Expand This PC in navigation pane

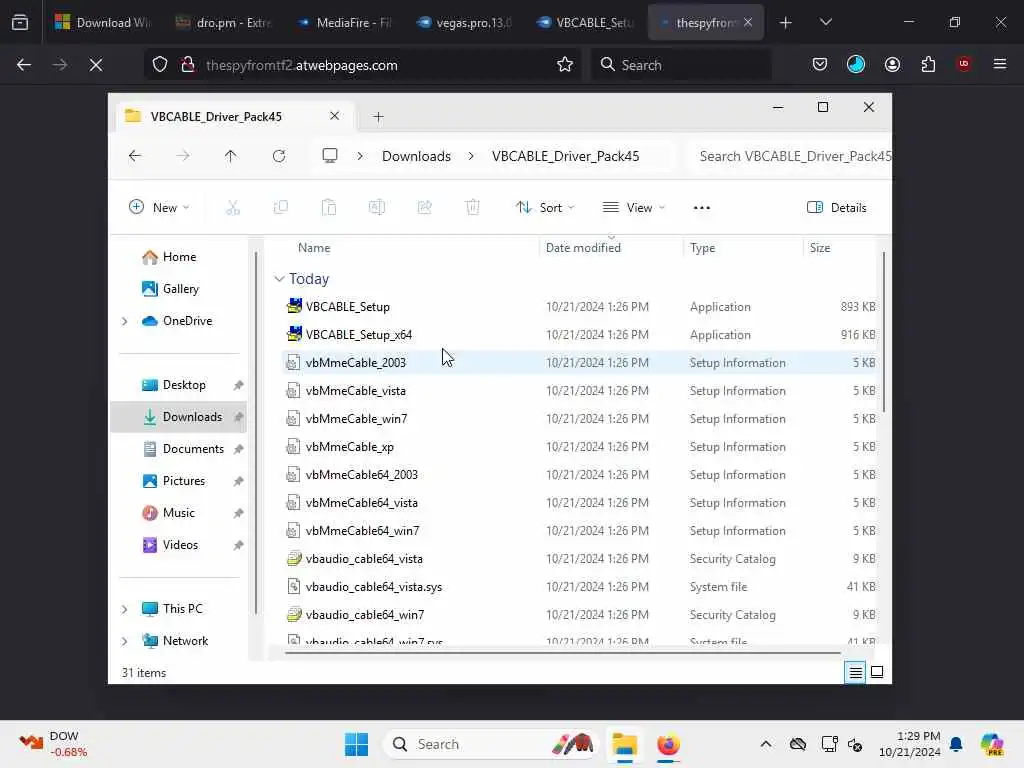pos(124,609)
